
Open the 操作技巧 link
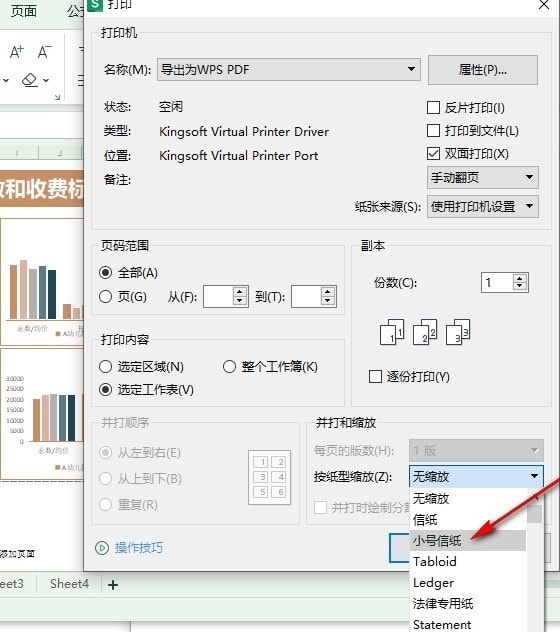click(x=139, y=548)
